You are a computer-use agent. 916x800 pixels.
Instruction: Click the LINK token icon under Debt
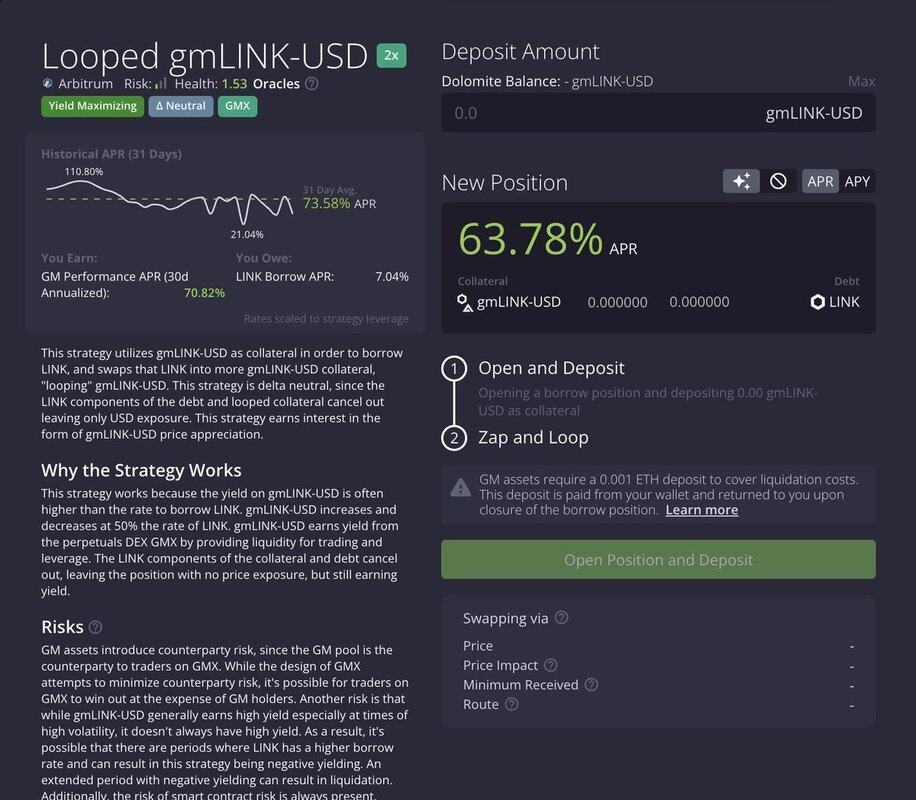pyautogui.click(x=818, y=302)
